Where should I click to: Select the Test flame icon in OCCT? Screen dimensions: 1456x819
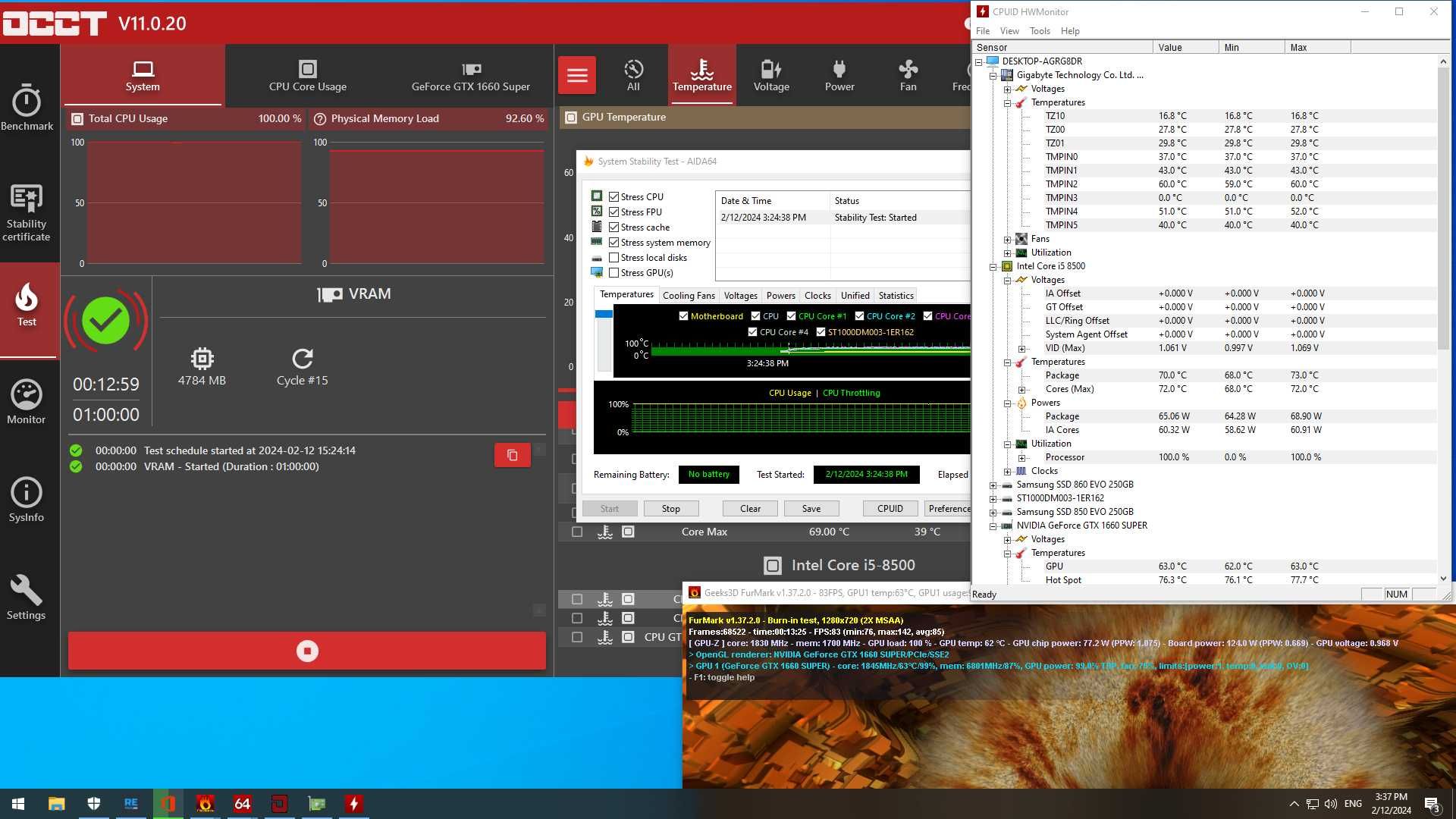point(27,305)
